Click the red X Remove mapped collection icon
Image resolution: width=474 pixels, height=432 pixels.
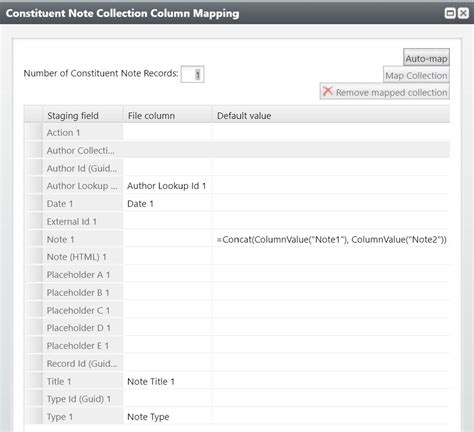click(x=328, y=91)
